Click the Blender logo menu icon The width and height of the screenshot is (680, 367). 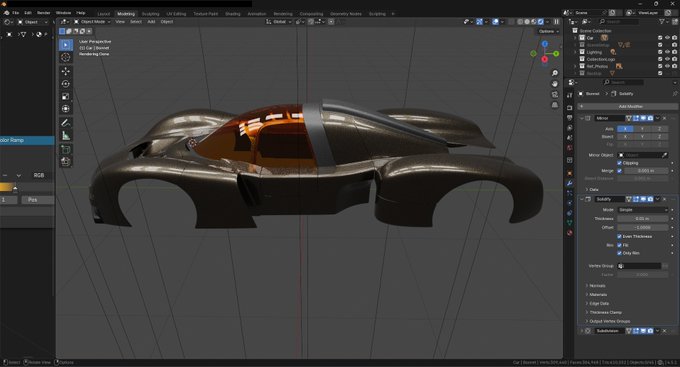coord(6,13)
